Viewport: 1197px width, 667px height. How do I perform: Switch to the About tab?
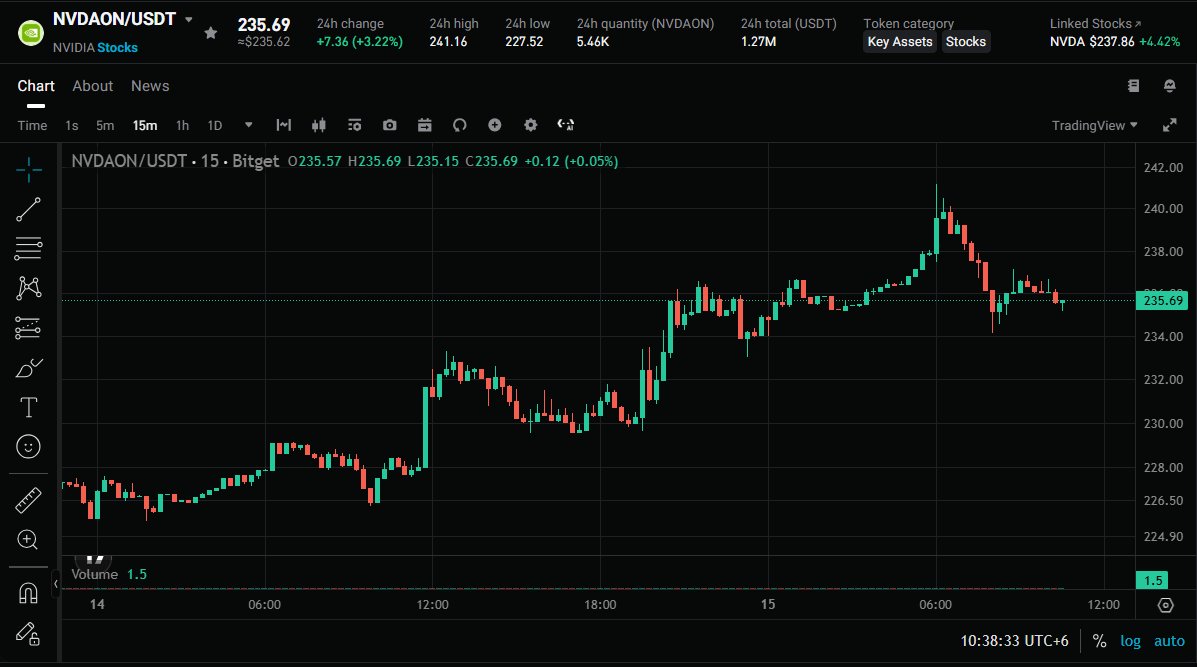pos(92,86)
